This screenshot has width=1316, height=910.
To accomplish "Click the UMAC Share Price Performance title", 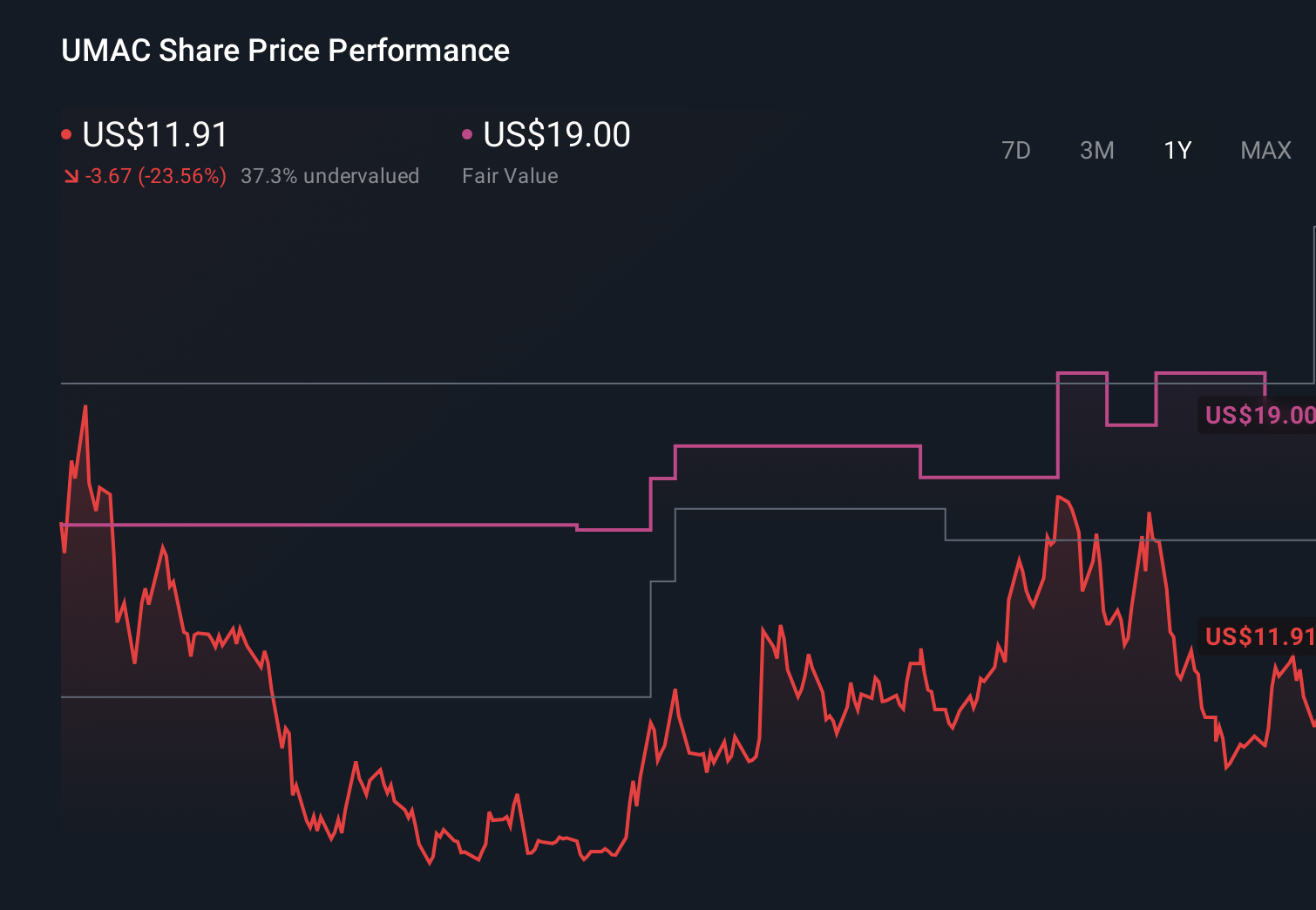I will click(285, 50).
